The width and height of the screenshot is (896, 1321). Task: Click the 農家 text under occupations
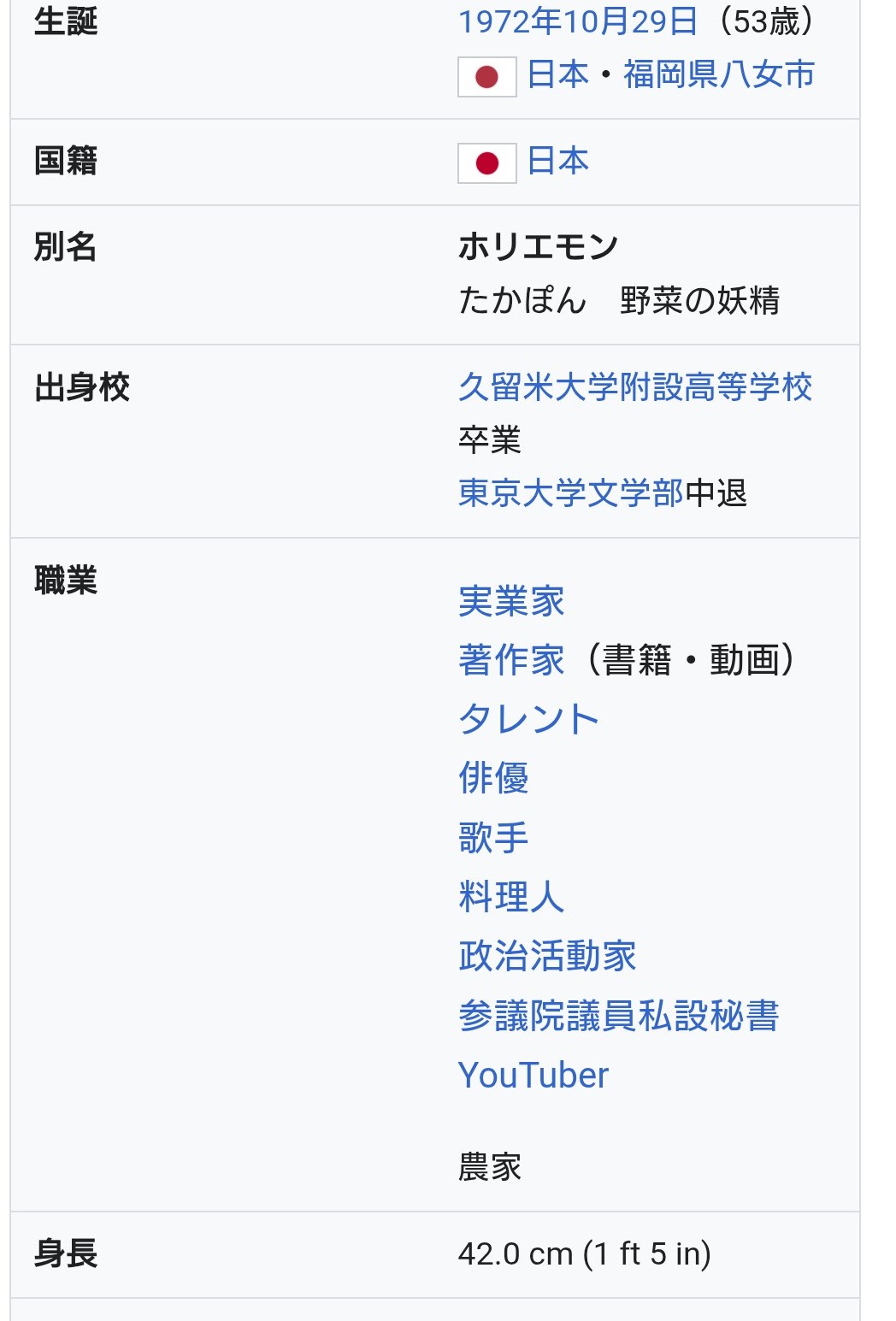coord(489,1167)
